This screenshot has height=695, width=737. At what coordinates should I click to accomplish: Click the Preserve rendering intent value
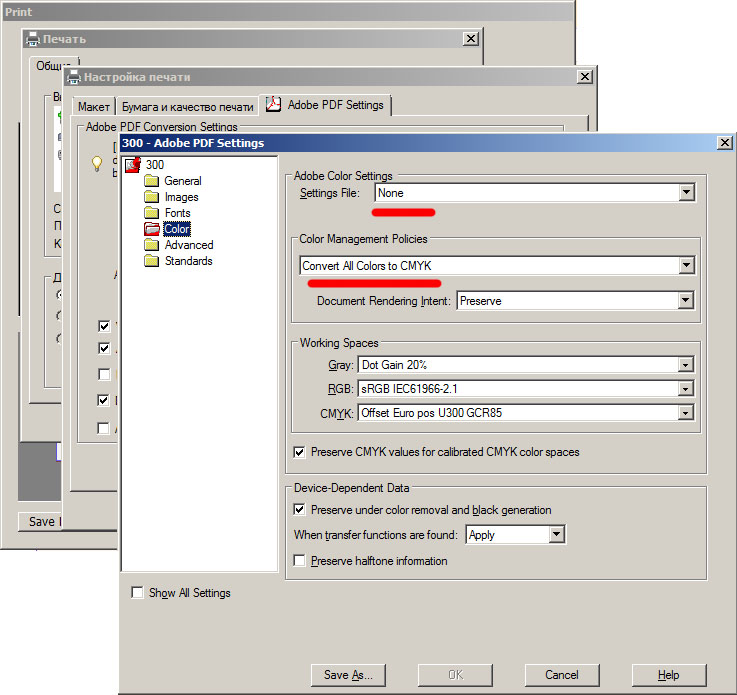tap(480, 301)
